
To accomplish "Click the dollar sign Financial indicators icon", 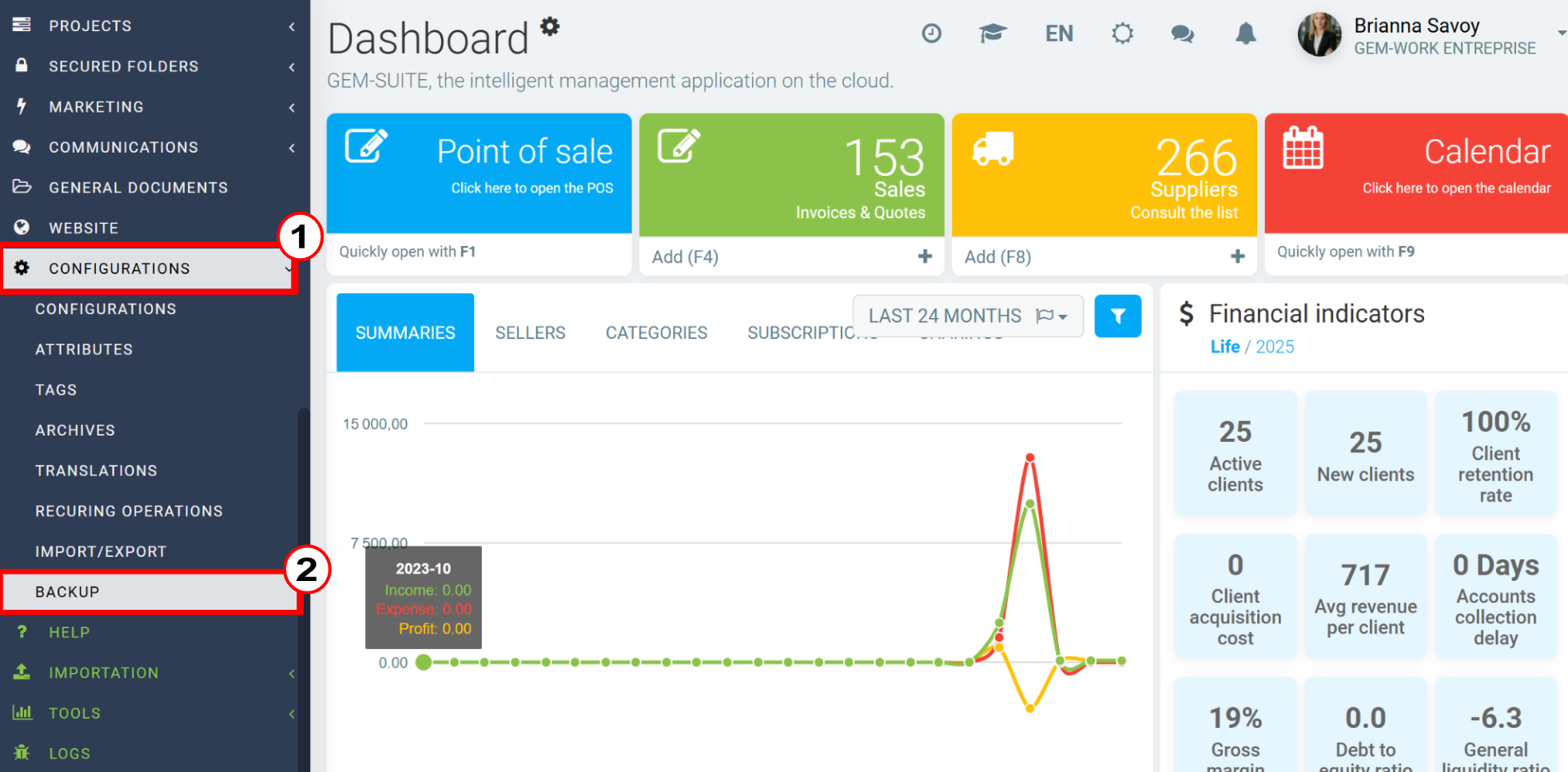I will (1187, 313).
